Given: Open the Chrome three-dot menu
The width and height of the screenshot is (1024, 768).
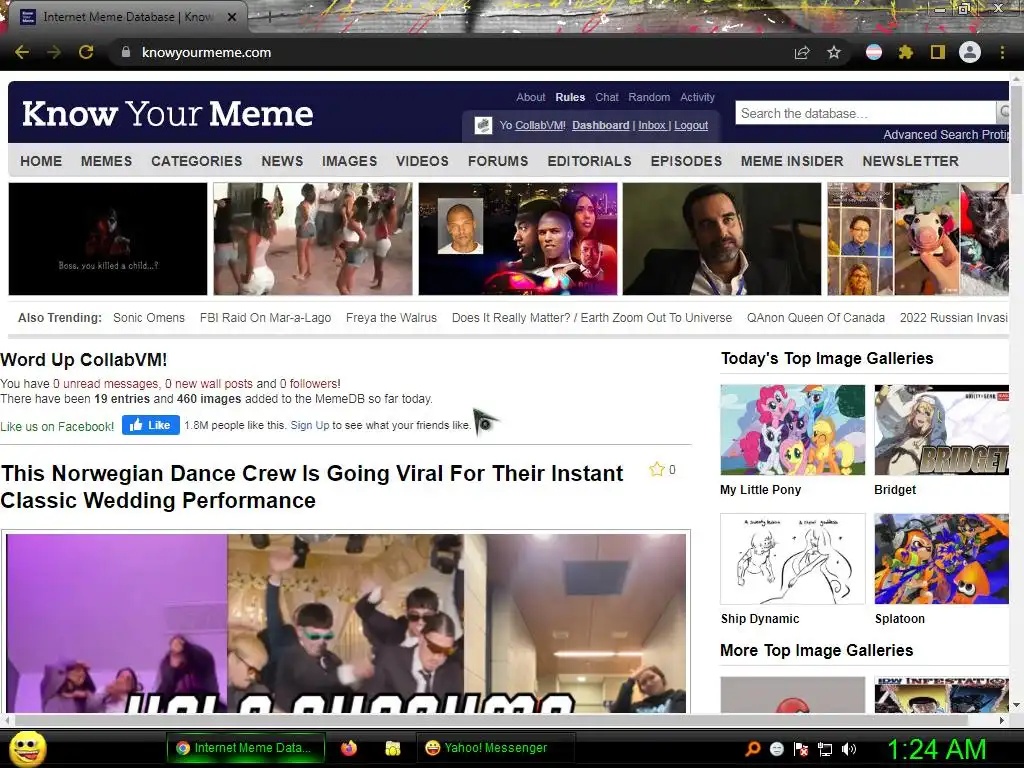Looking at the screenshot, I should point(1002,52).
